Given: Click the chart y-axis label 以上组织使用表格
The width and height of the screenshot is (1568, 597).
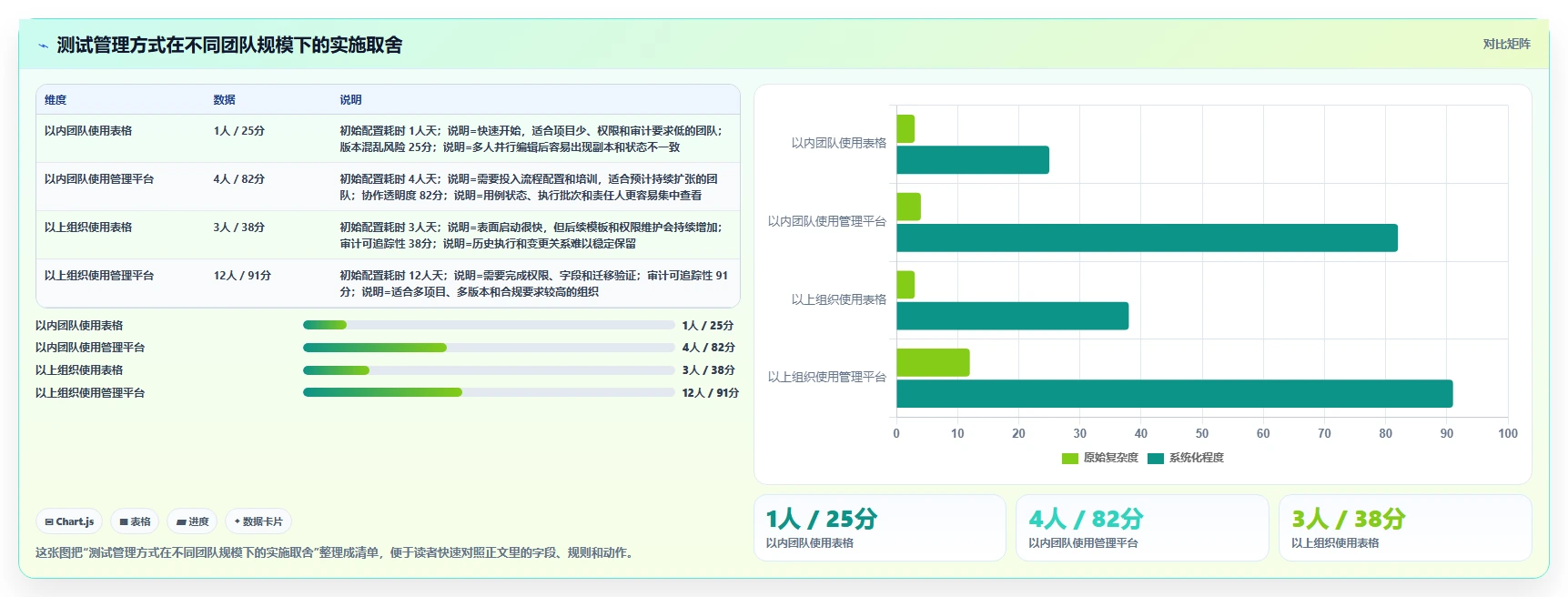Looking at the screenshot, I should 838,299.
